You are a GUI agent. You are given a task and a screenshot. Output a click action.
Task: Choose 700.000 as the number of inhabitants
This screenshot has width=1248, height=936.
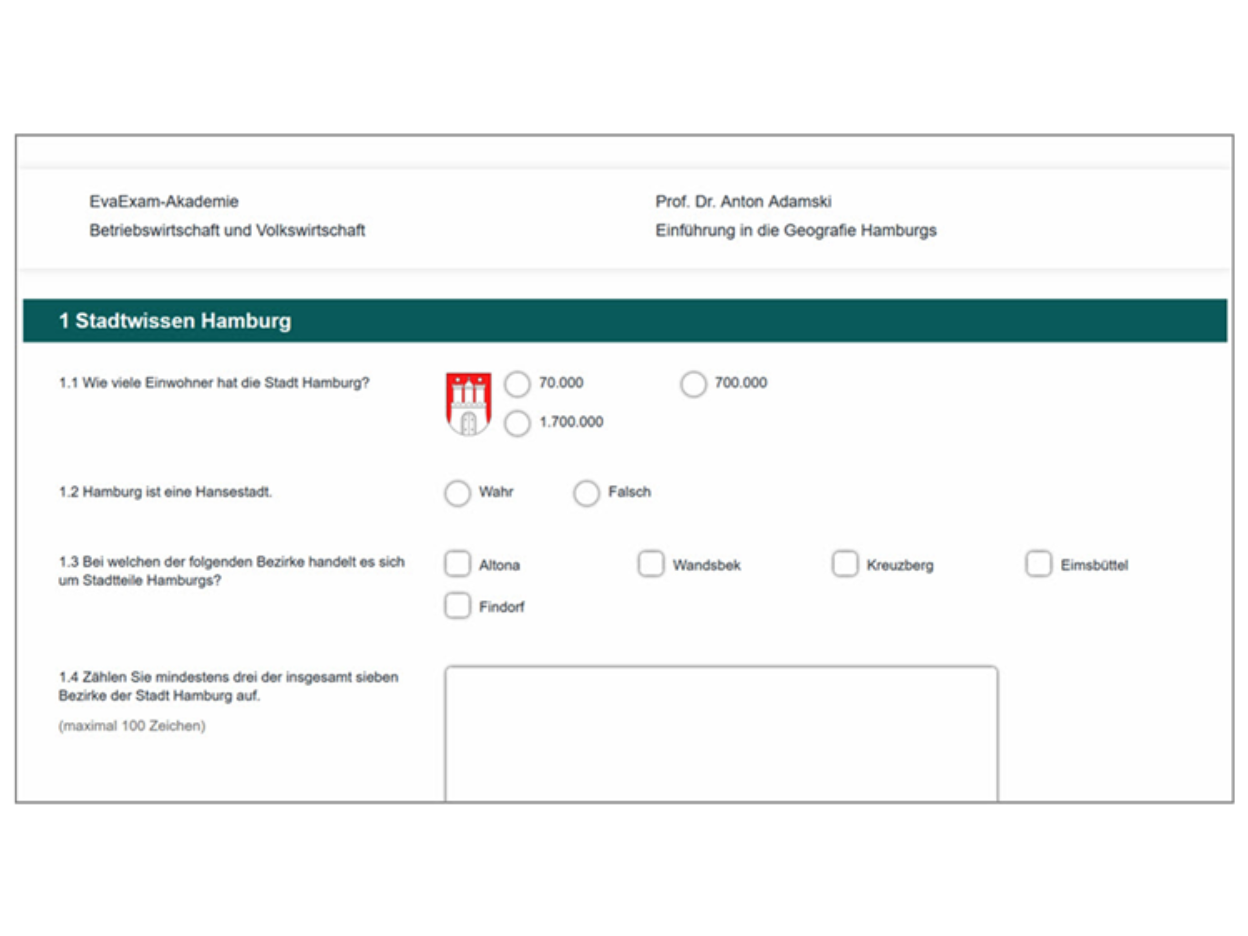click(693, 384)
